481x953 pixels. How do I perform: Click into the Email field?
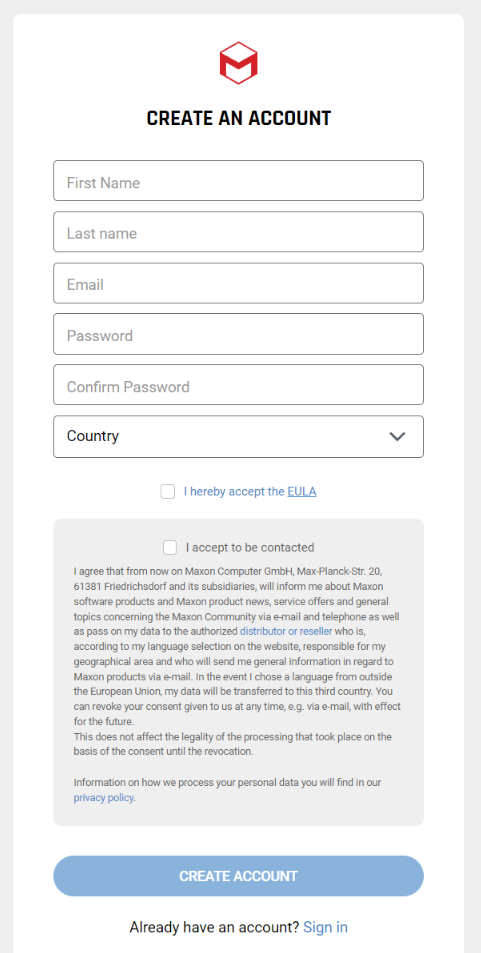pos(238,283)
